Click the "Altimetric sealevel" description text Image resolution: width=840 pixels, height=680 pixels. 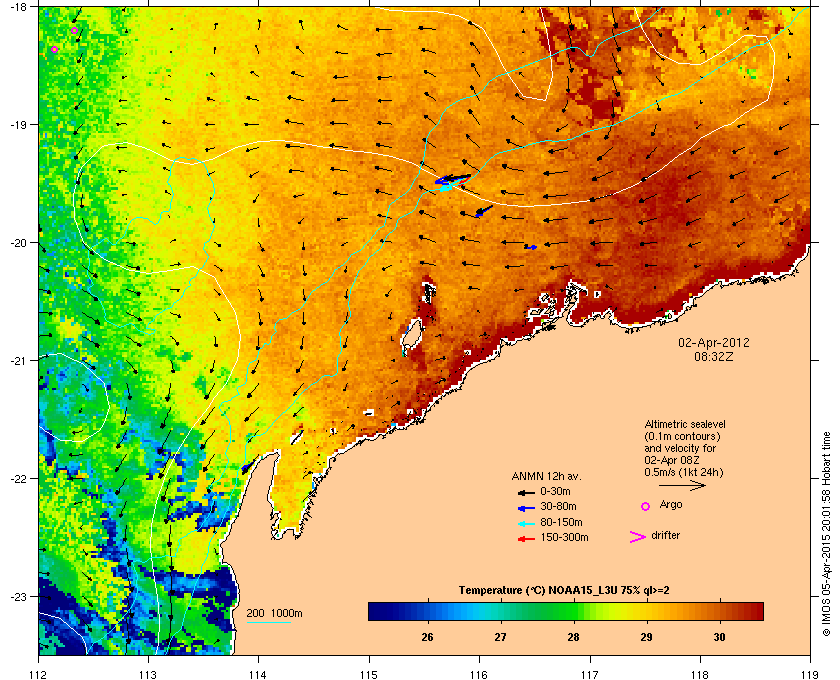(x=685, y=424)
